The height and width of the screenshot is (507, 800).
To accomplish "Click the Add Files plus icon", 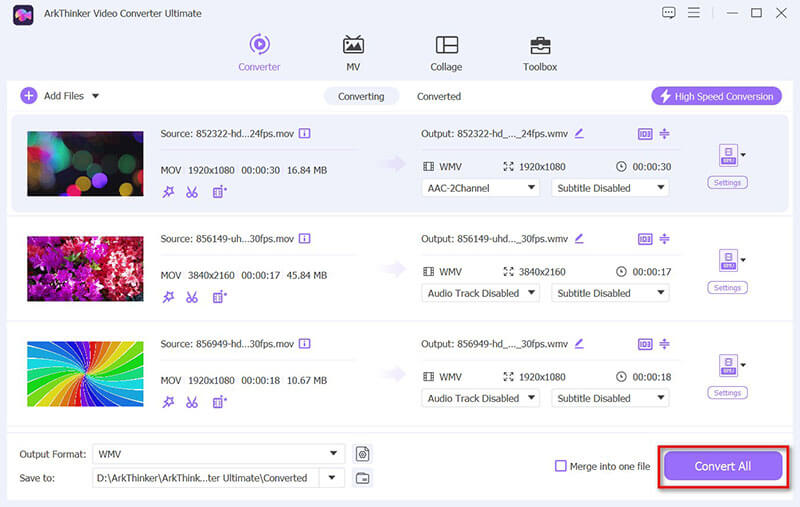I will [x=29, y=95].
